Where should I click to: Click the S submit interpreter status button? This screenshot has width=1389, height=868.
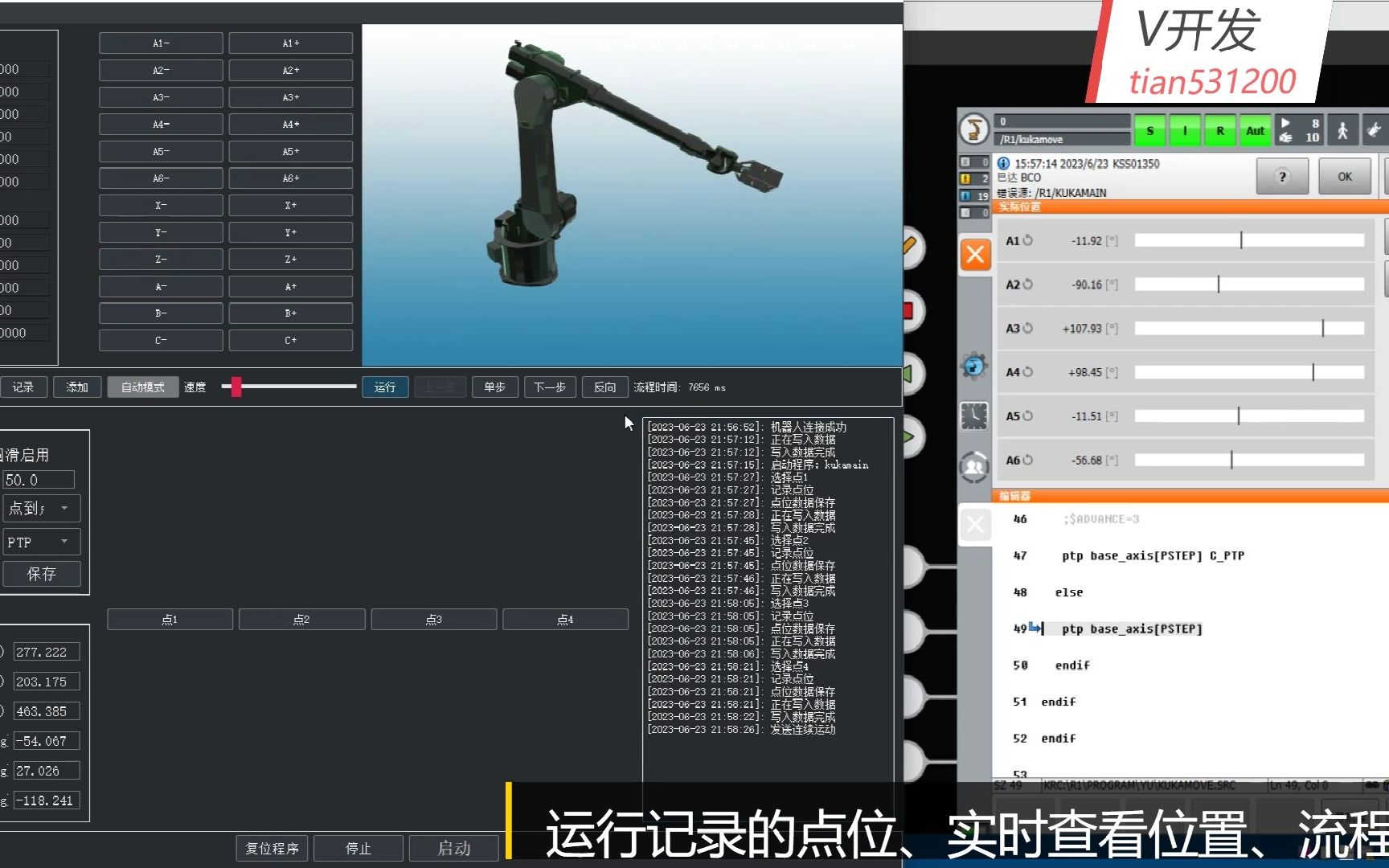click(1150, 130)
